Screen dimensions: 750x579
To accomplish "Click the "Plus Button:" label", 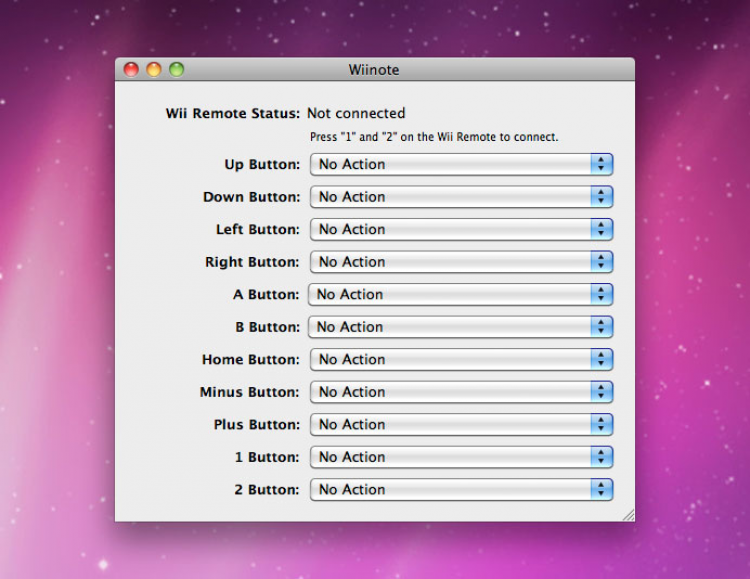I will point(257,425).
